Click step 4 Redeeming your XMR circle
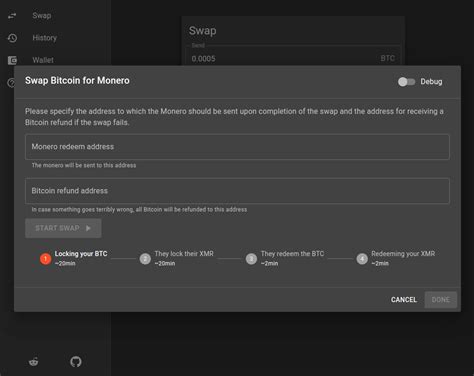The width and height of the screenshot is (474, 376). [x=362, y=259]
